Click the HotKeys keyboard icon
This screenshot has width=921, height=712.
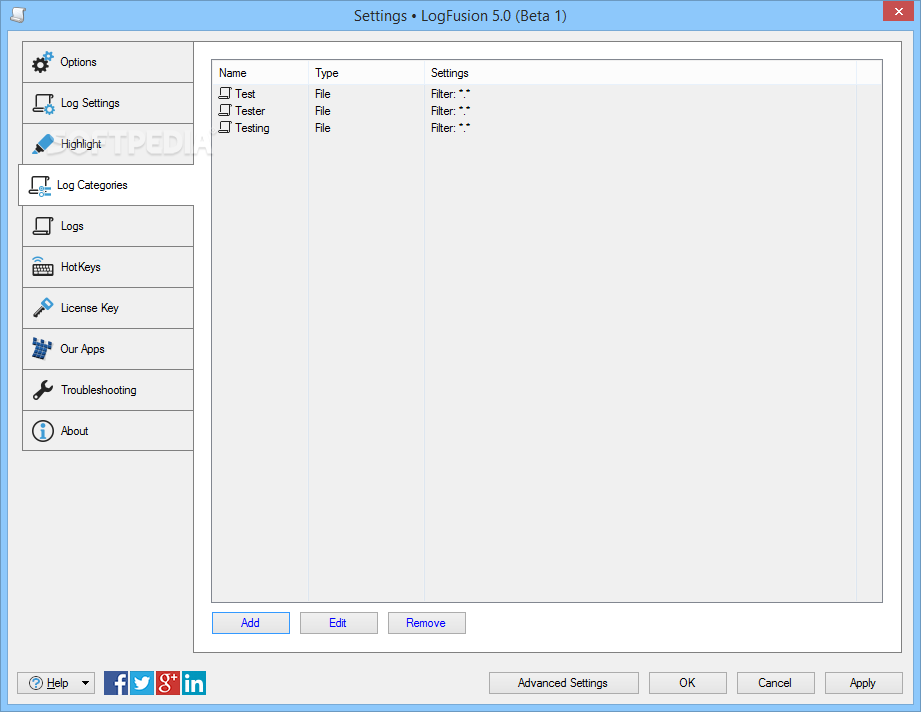(x=42, y=267)
